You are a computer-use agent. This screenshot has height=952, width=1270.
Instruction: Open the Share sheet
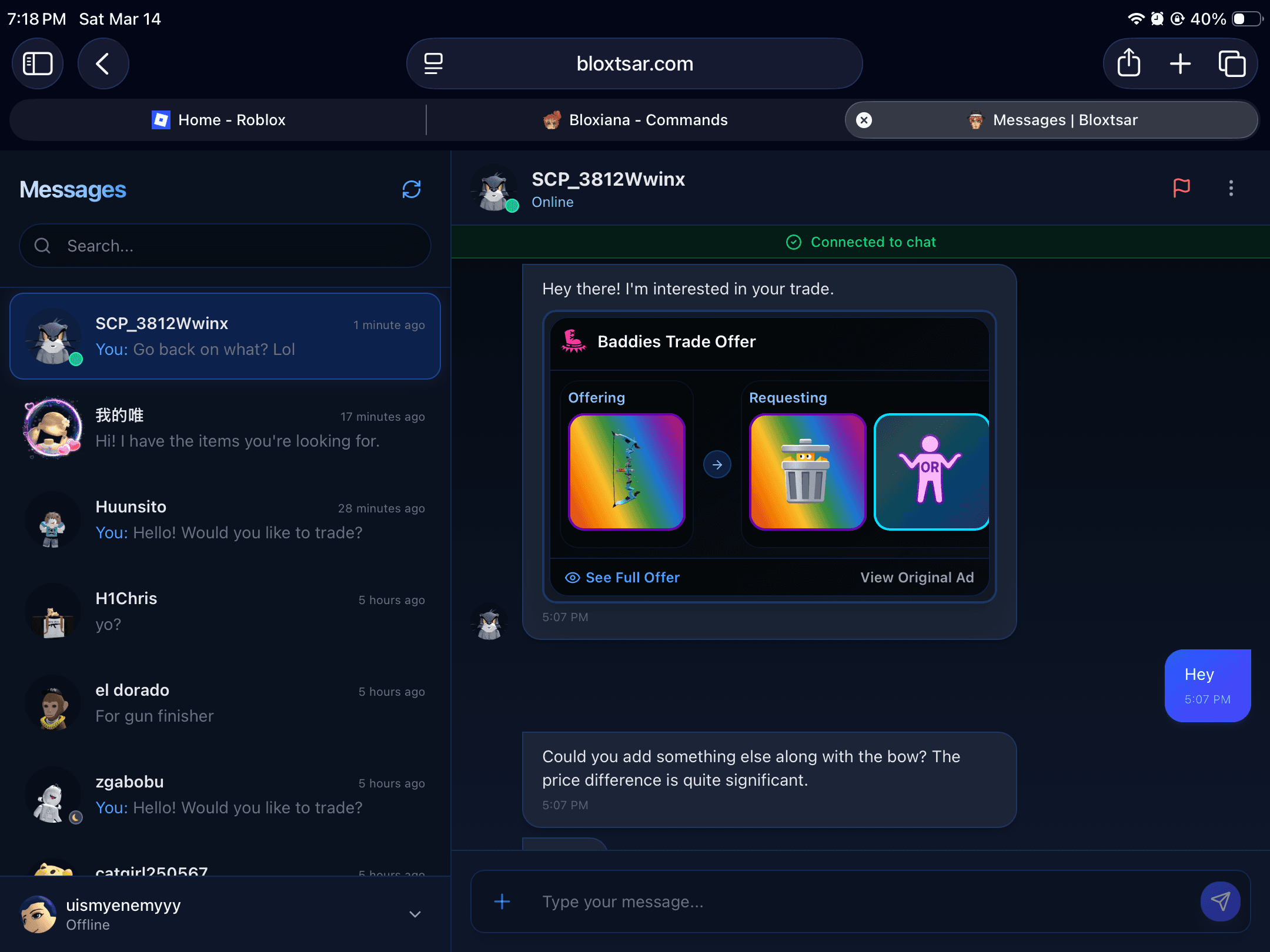1128,63
